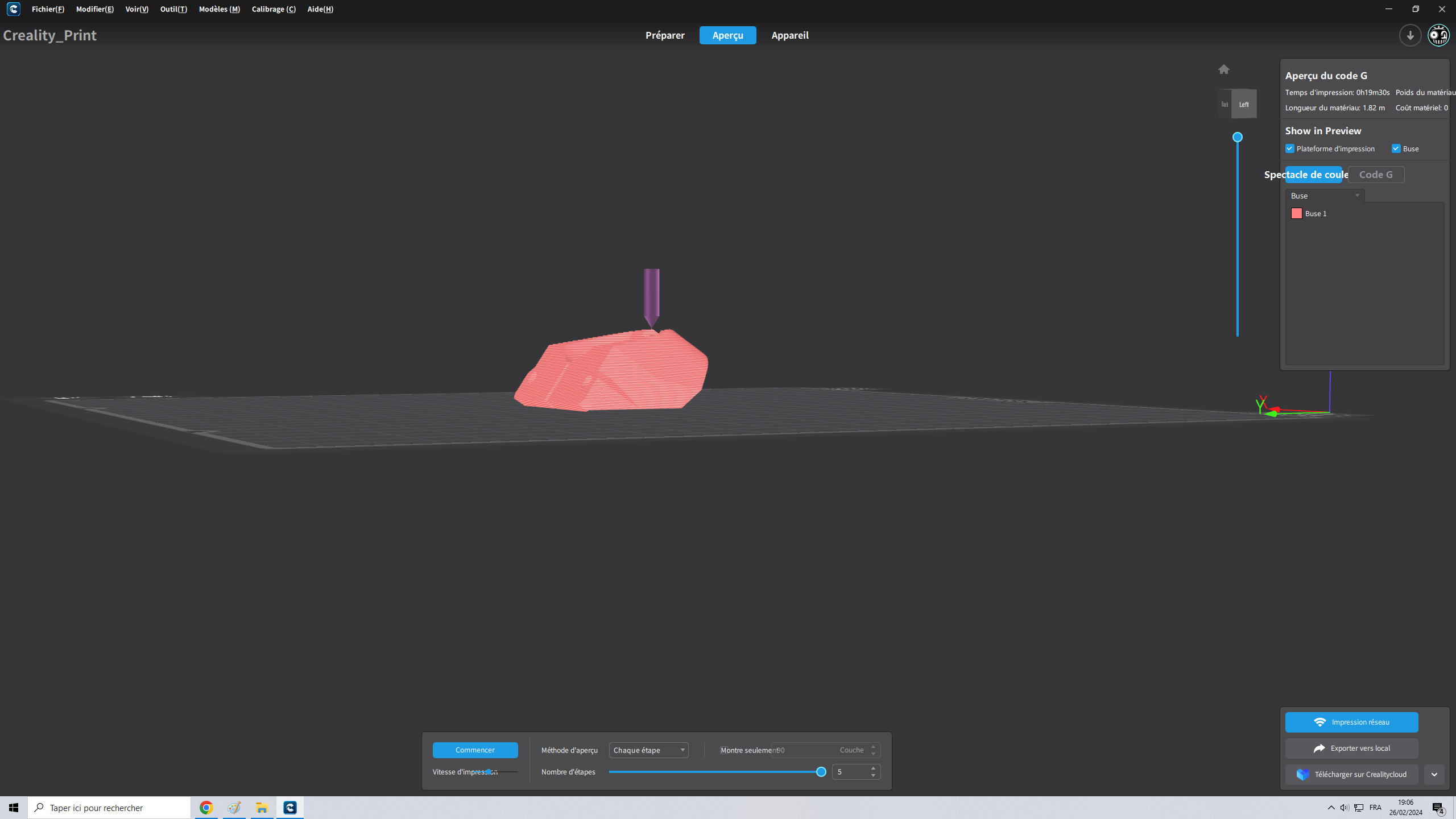
Task: Click the Left face of view cube
Action: coord(1244,104)
